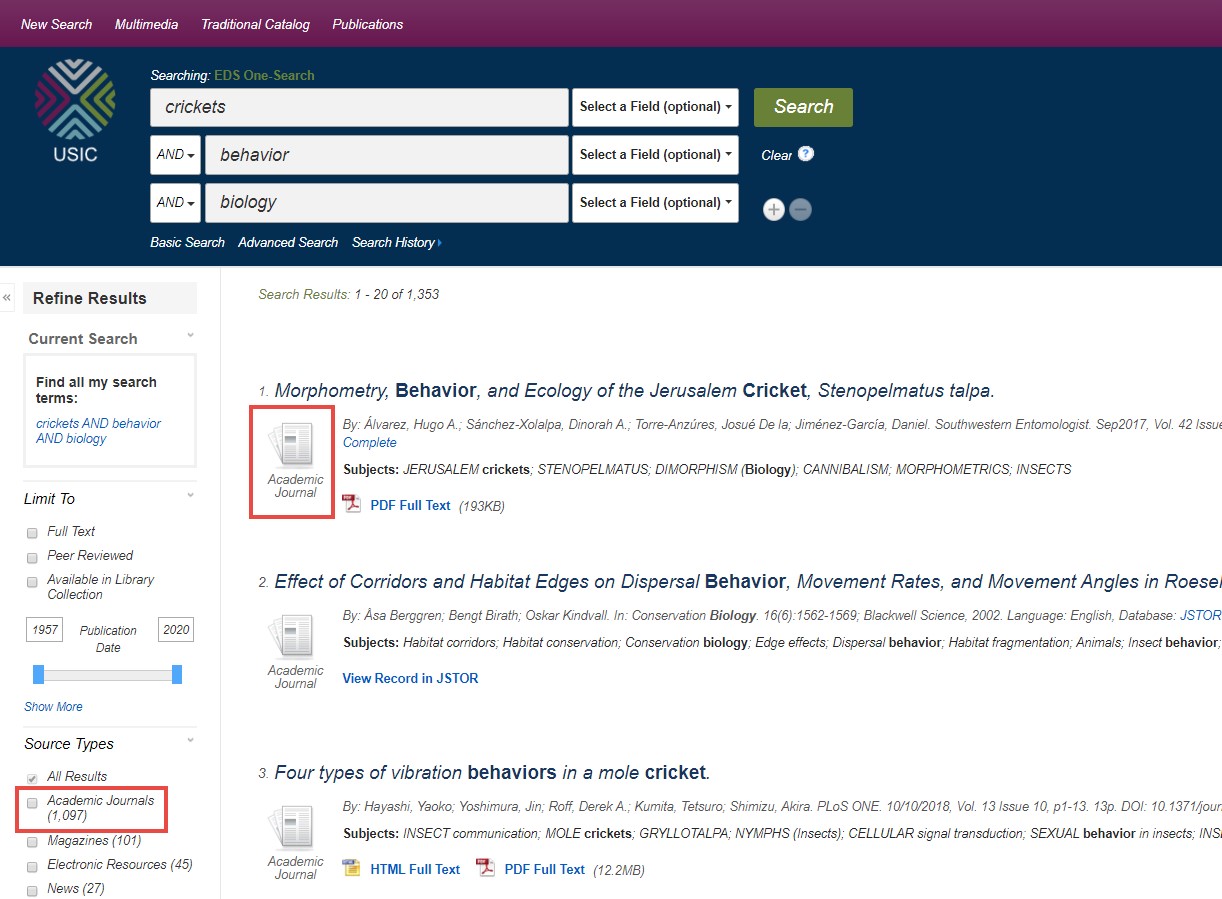The width and height of the screenshot is (1222, 899).
Task: Open the Traditional Catalog menu item
Action: (255, 24)
